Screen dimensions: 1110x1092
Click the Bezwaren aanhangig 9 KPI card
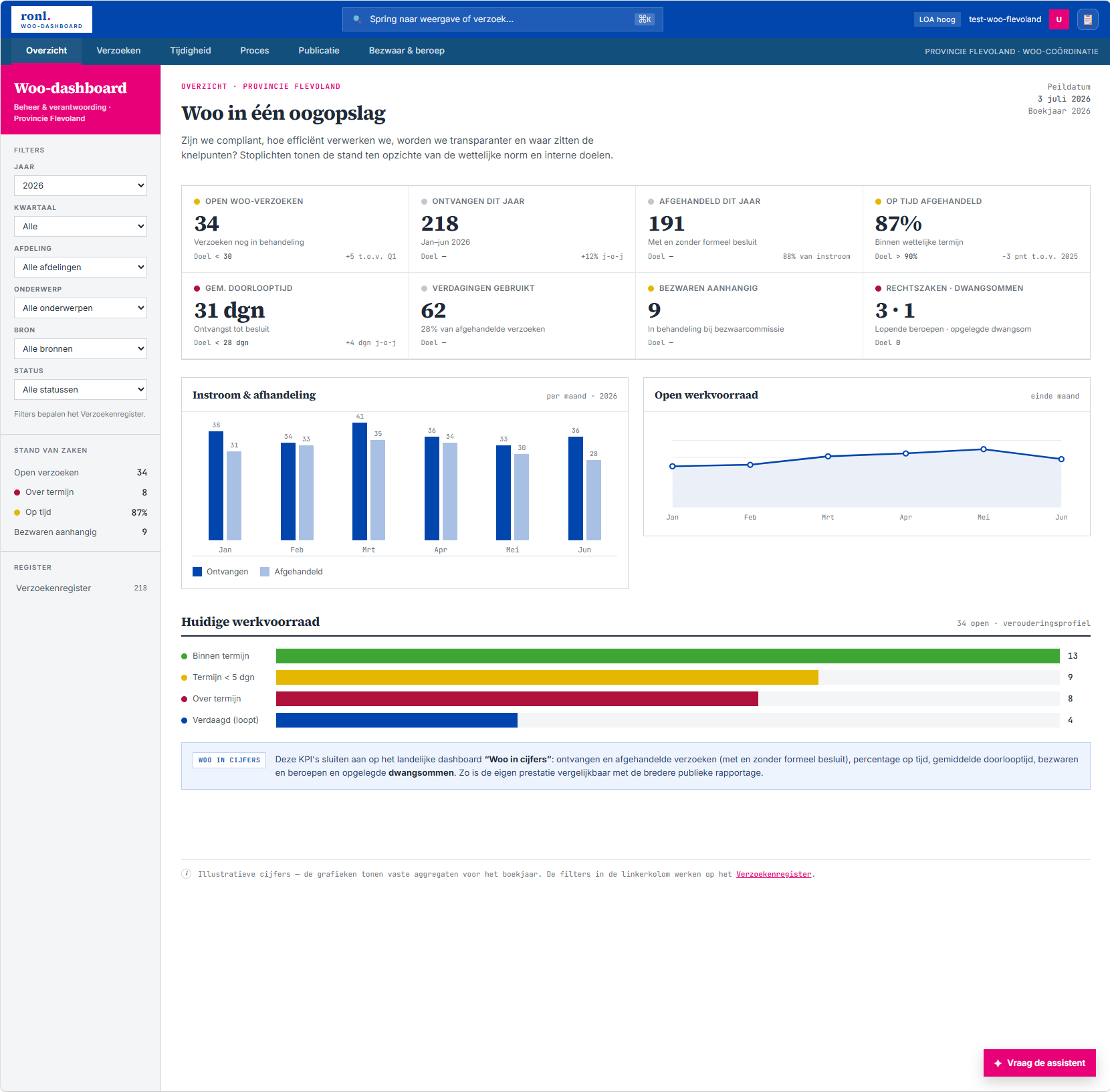pos(749,316)
